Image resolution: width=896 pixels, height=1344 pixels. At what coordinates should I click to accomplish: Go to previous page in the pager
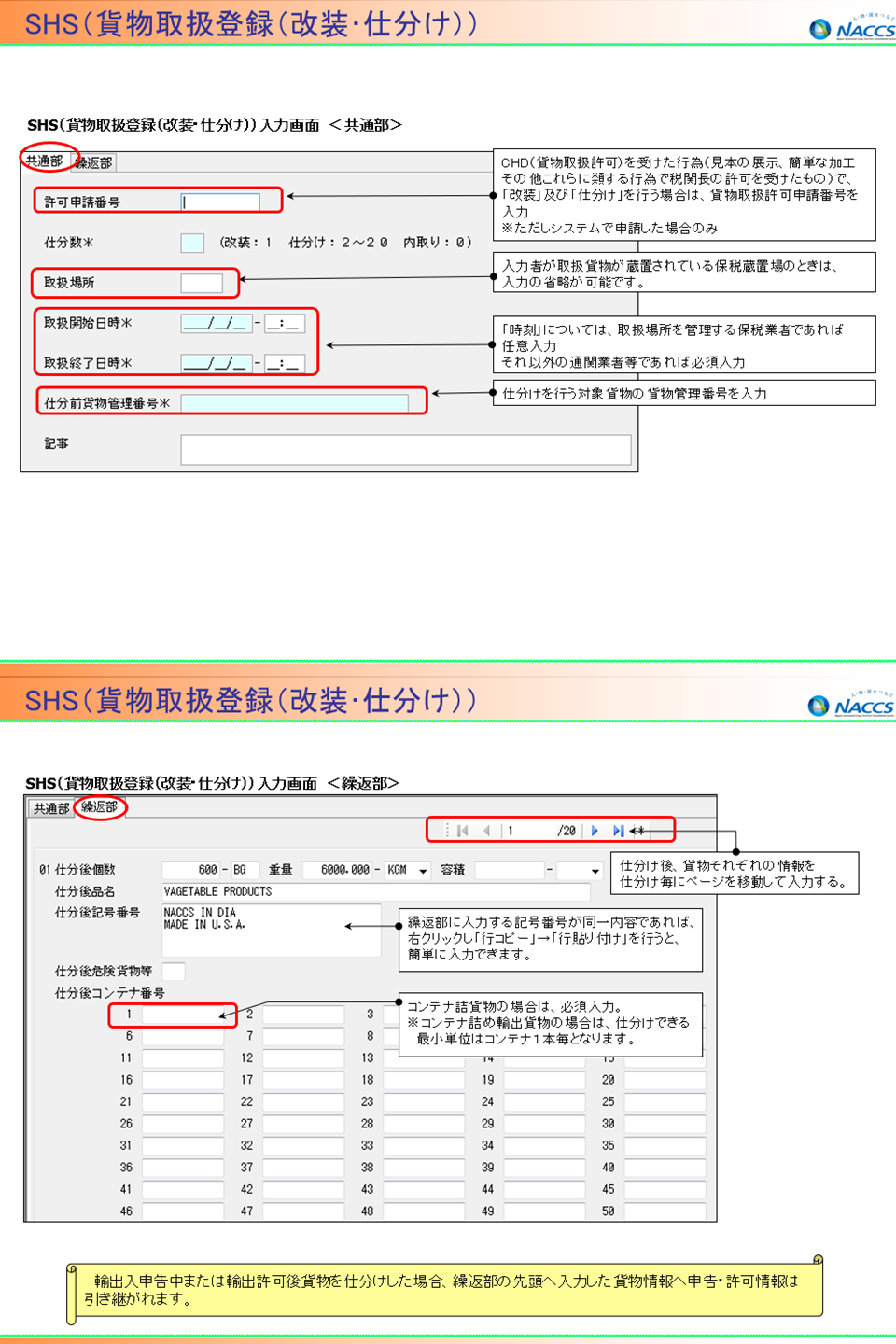pos(486,831)
